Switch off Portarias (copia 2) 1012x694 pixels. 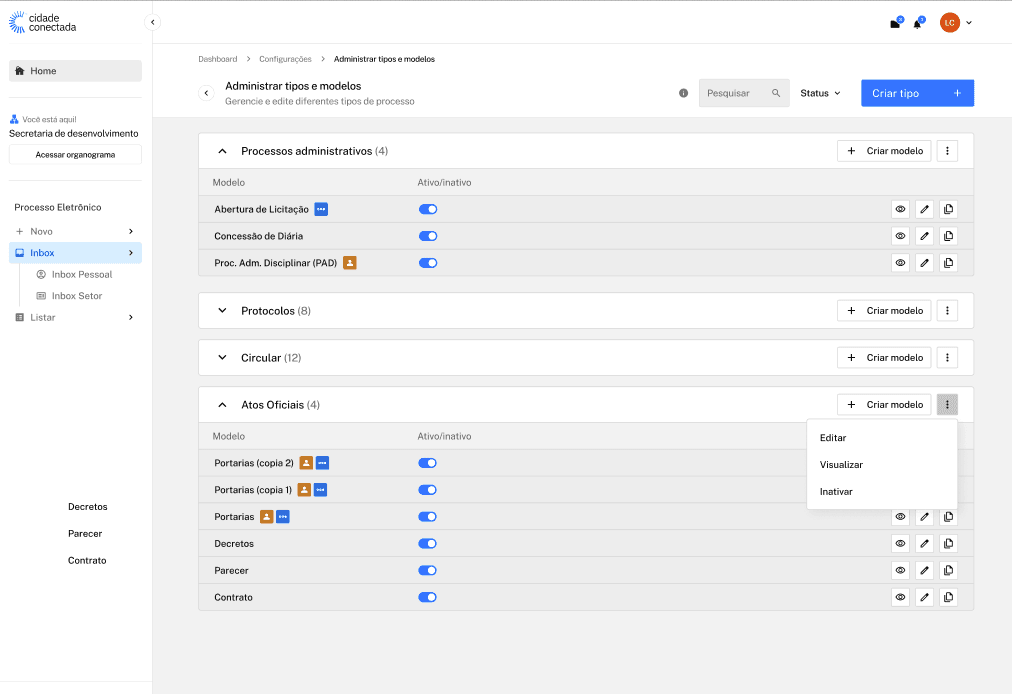428,463
